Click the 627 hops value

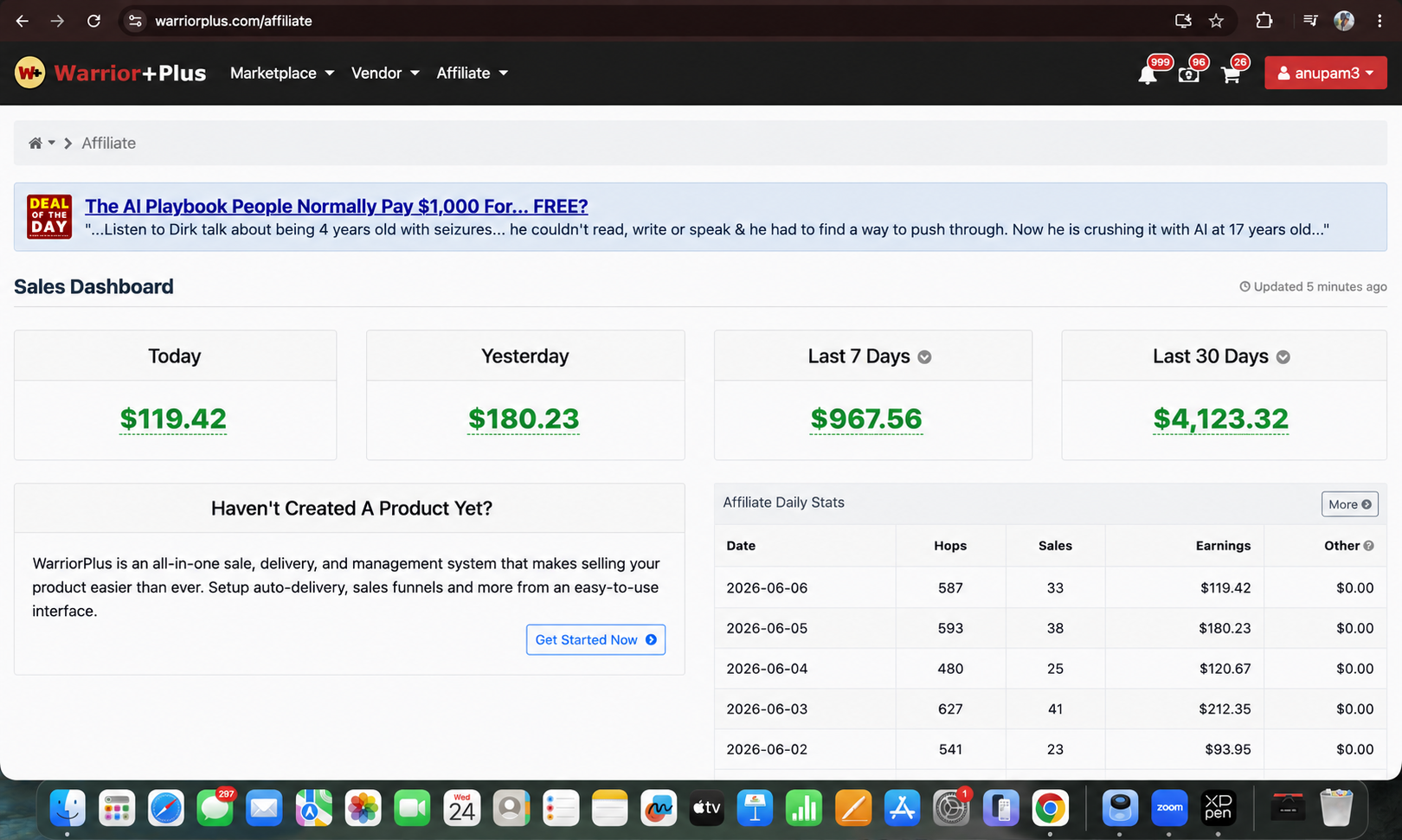(x=950, y=709)
